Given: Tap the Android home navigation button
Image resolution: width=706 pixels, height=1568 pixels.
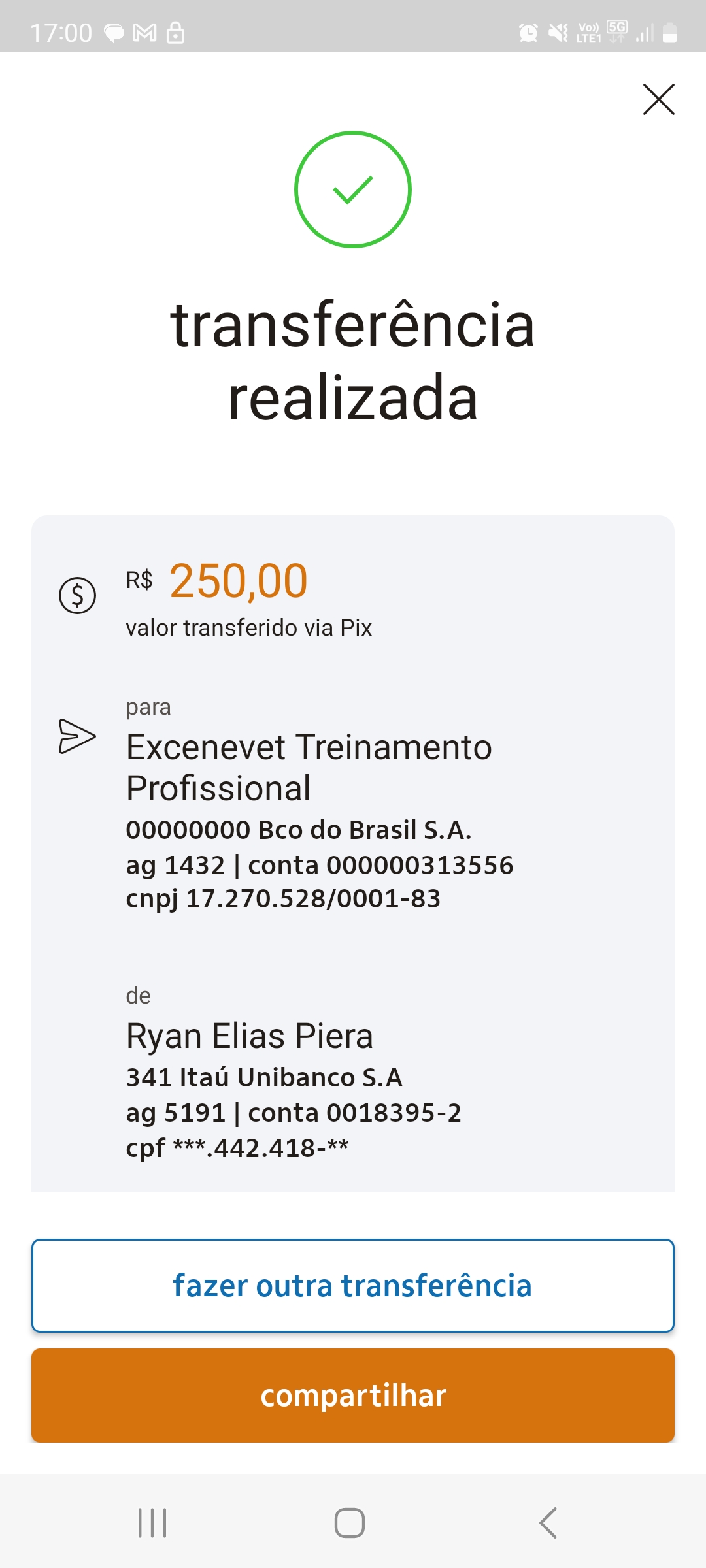Looking at the screenshot, I should pos(350,1523).
